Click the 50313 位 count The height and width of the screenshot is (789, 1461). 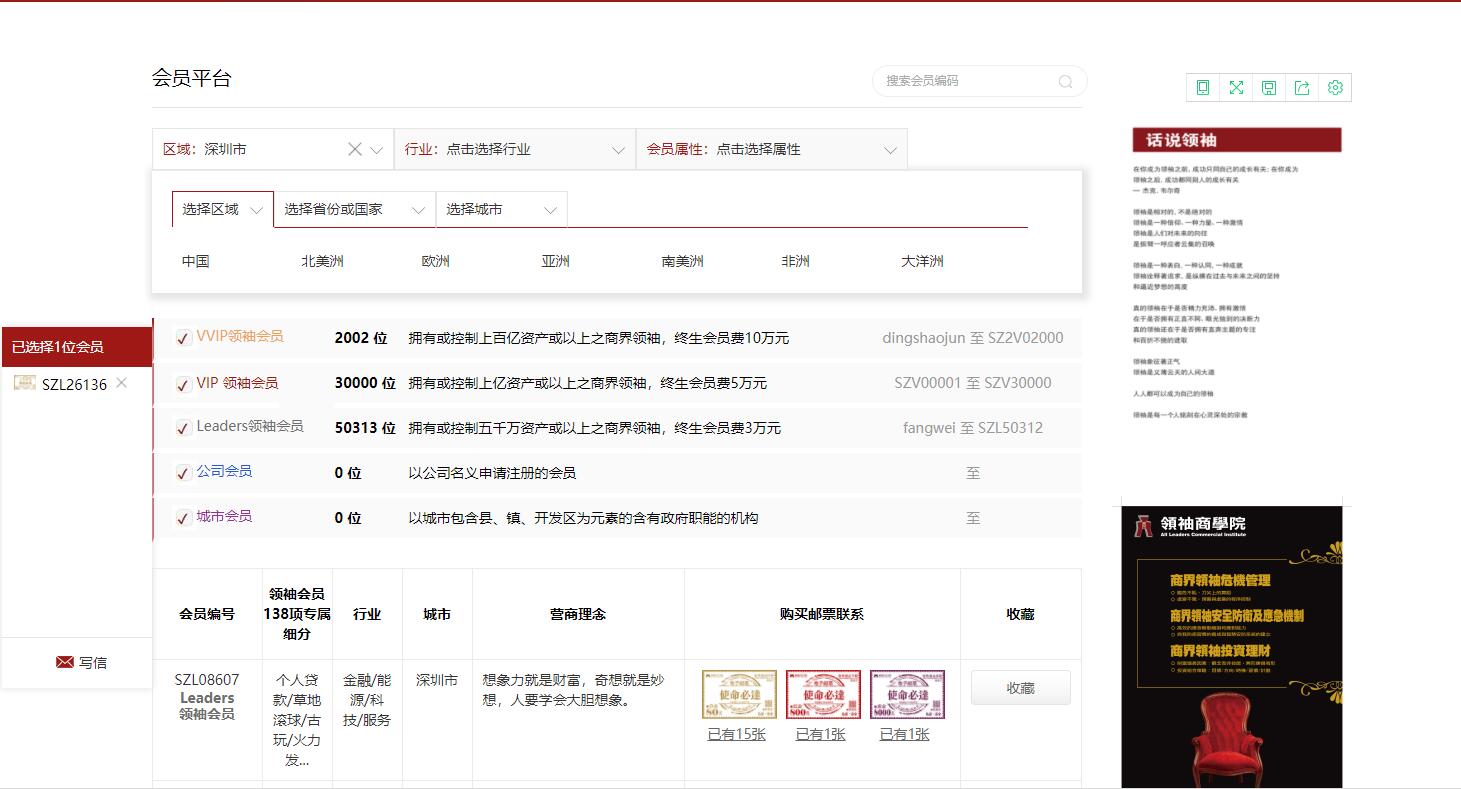(365, 428)
